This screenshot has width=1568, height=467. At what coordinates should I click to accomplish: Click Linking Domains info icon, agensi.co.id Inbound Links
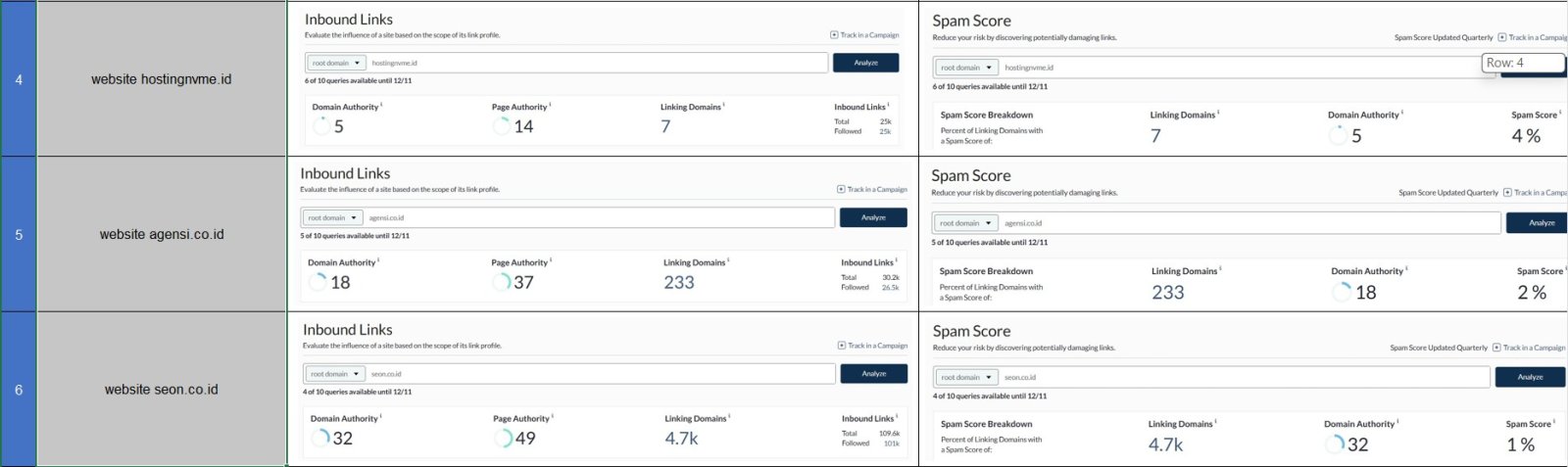[728, 260]
